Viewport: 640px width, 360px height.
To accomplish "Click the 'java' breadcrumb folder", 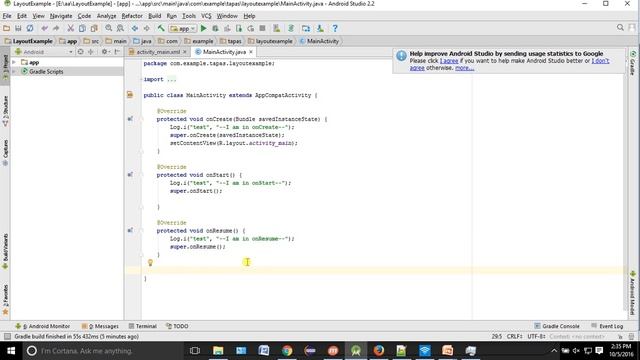I will point(142,41).
